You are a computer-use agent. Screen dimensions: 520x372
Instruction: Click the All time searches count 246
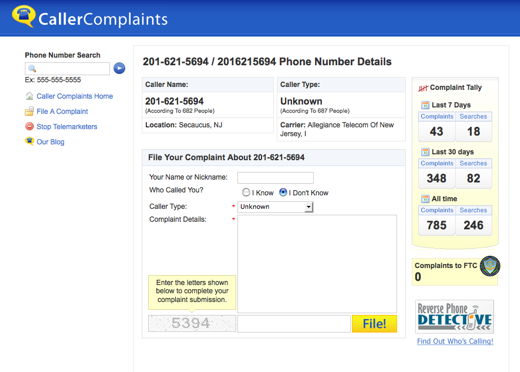474,225
